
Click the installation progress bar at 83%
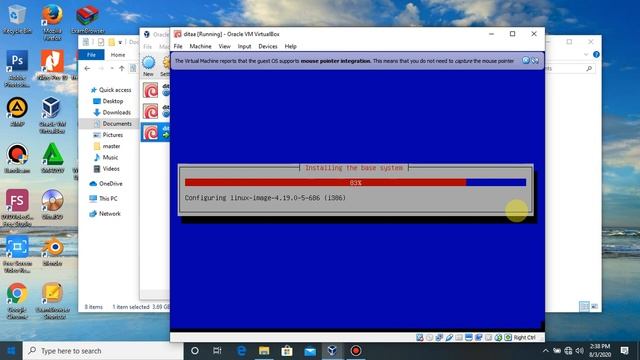click(355, 182)
